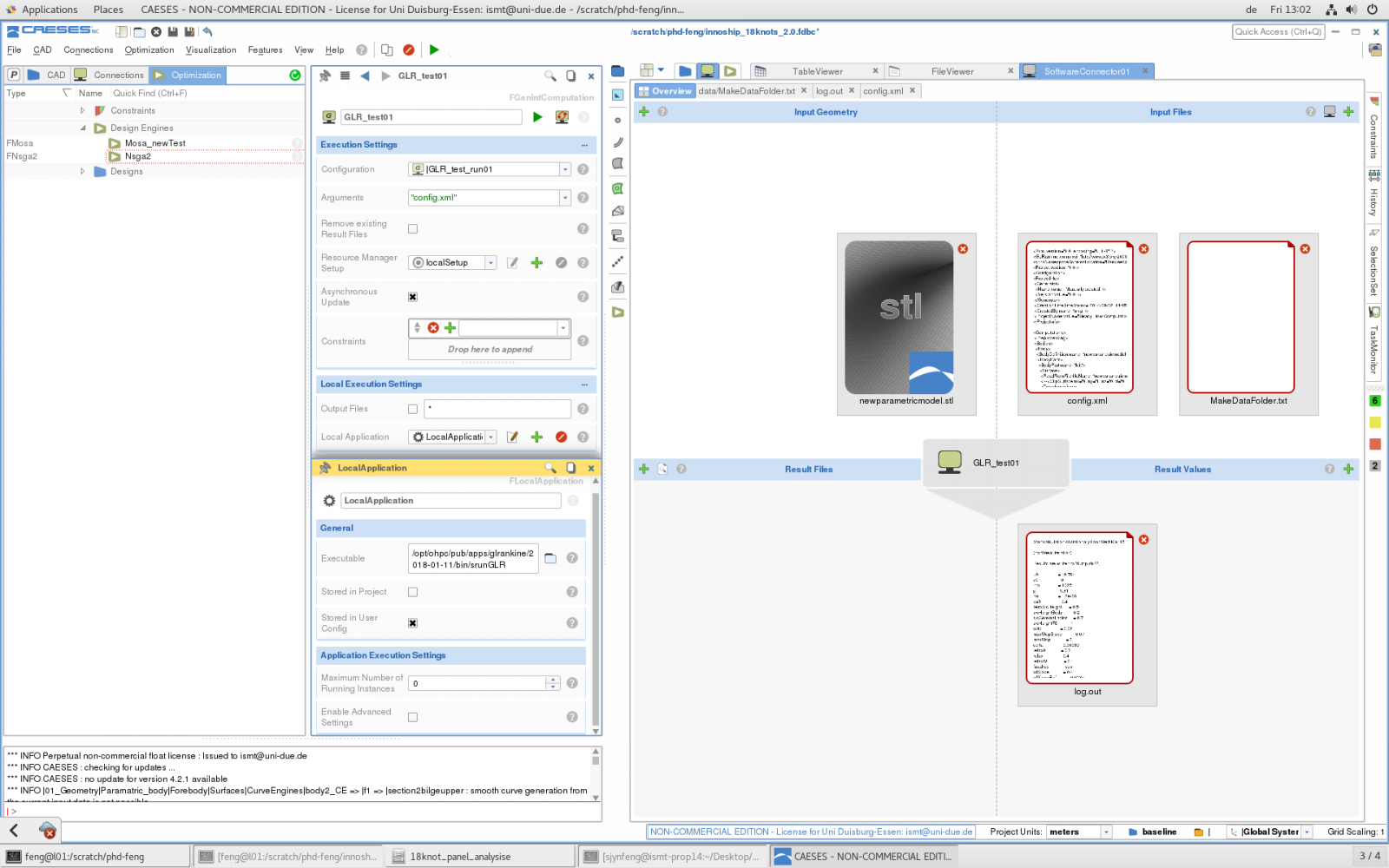The height and width of the screenshot is (868, 1389).
Task: Select the Nsga2 design engine
Action: 137,157
